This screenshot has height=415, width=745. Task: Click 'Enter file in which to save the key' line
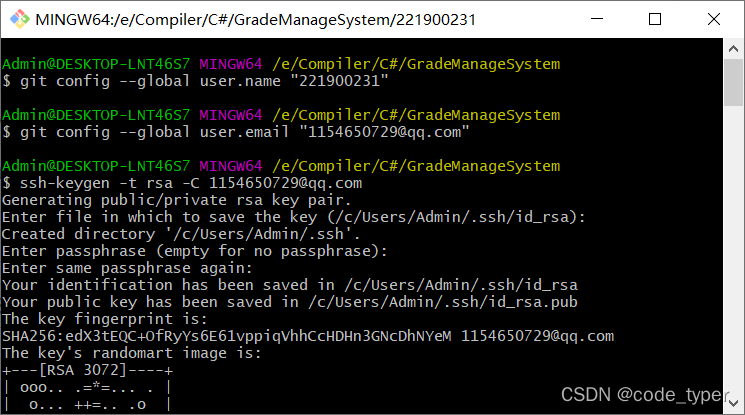pos(294,217)
